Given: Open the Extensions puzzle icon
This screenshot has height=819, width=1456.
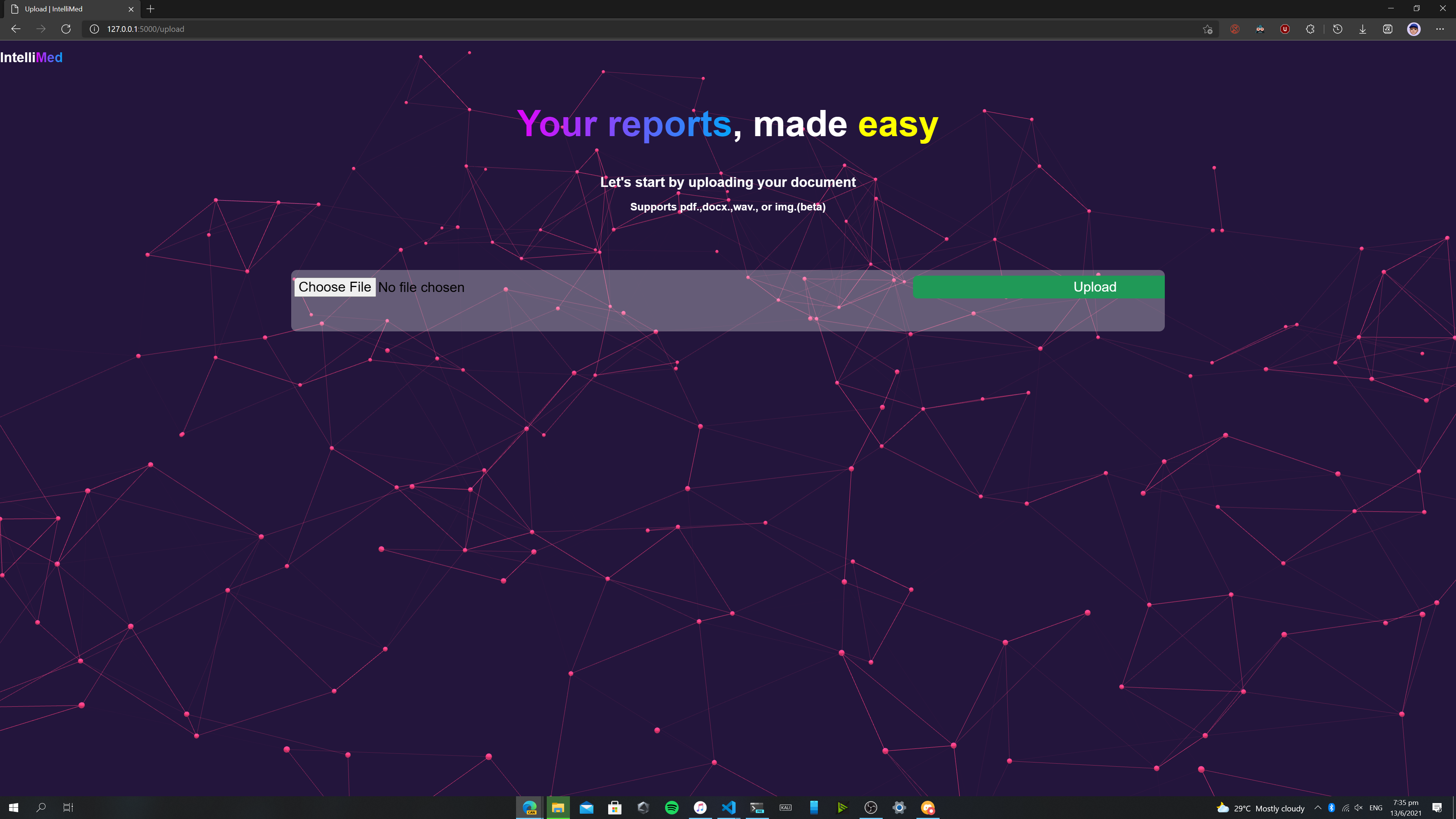Looking at the screenshot, I should tap(1310, 29).
